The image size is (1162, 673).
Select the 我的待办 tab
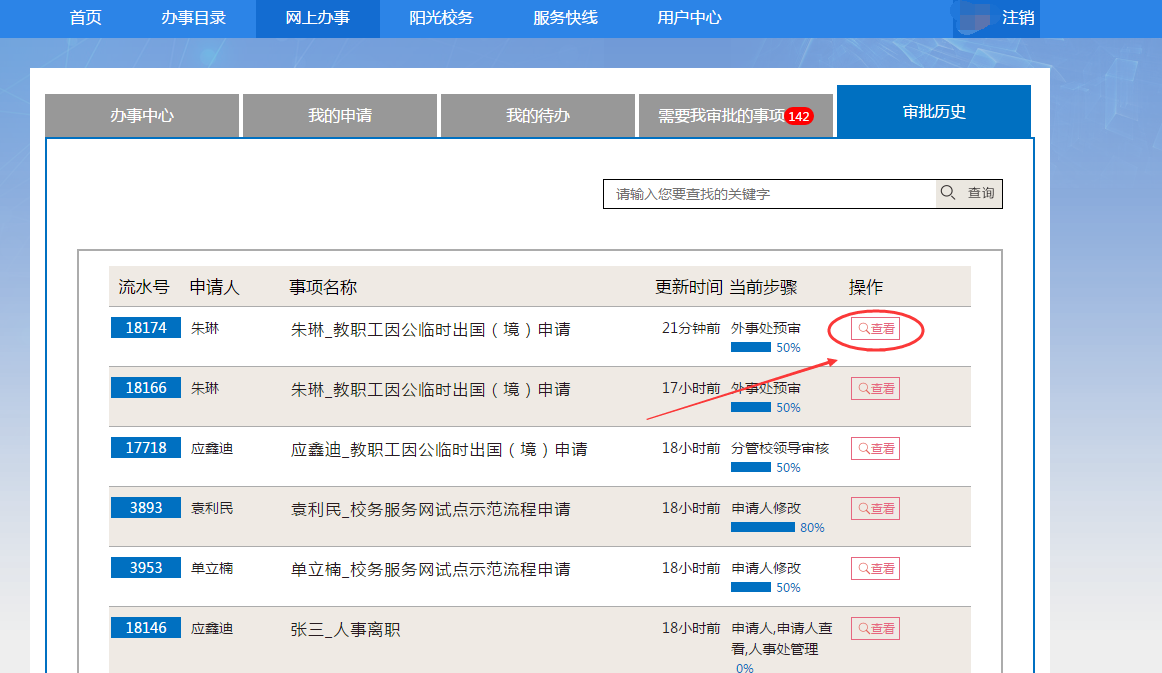(x=538, y=116)
